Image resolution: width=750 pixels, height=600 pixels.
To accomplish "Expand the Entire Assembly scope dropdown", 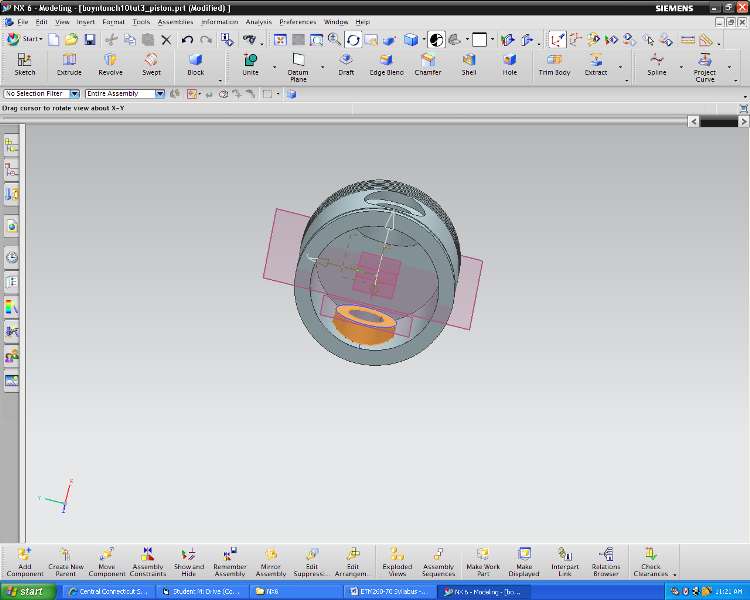I will pos(160,94).
